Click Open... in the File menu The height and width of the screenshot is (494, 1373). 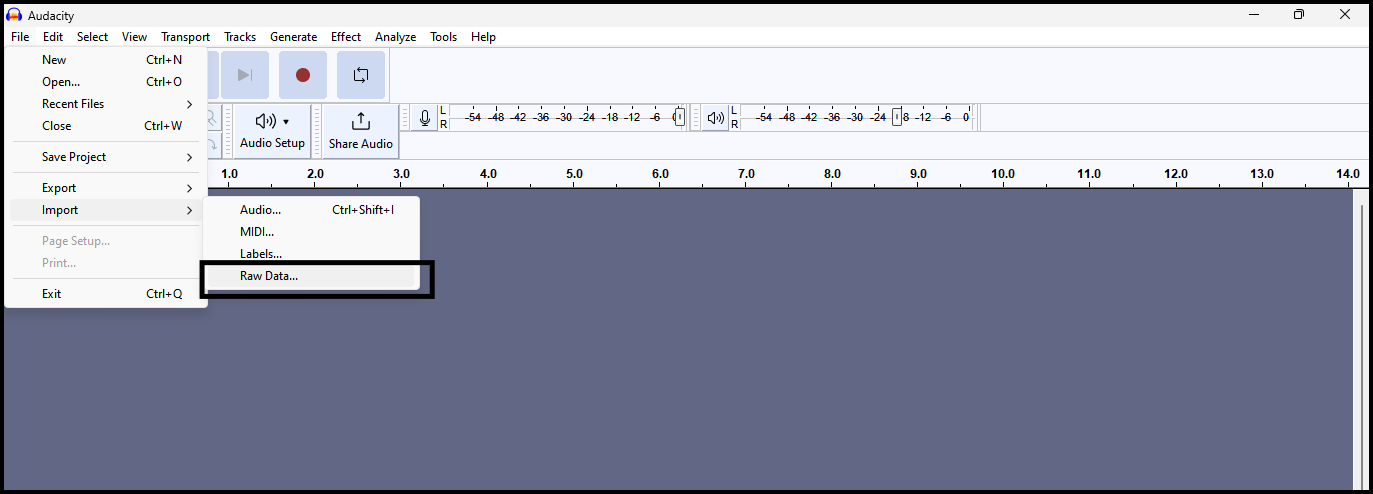106,82
